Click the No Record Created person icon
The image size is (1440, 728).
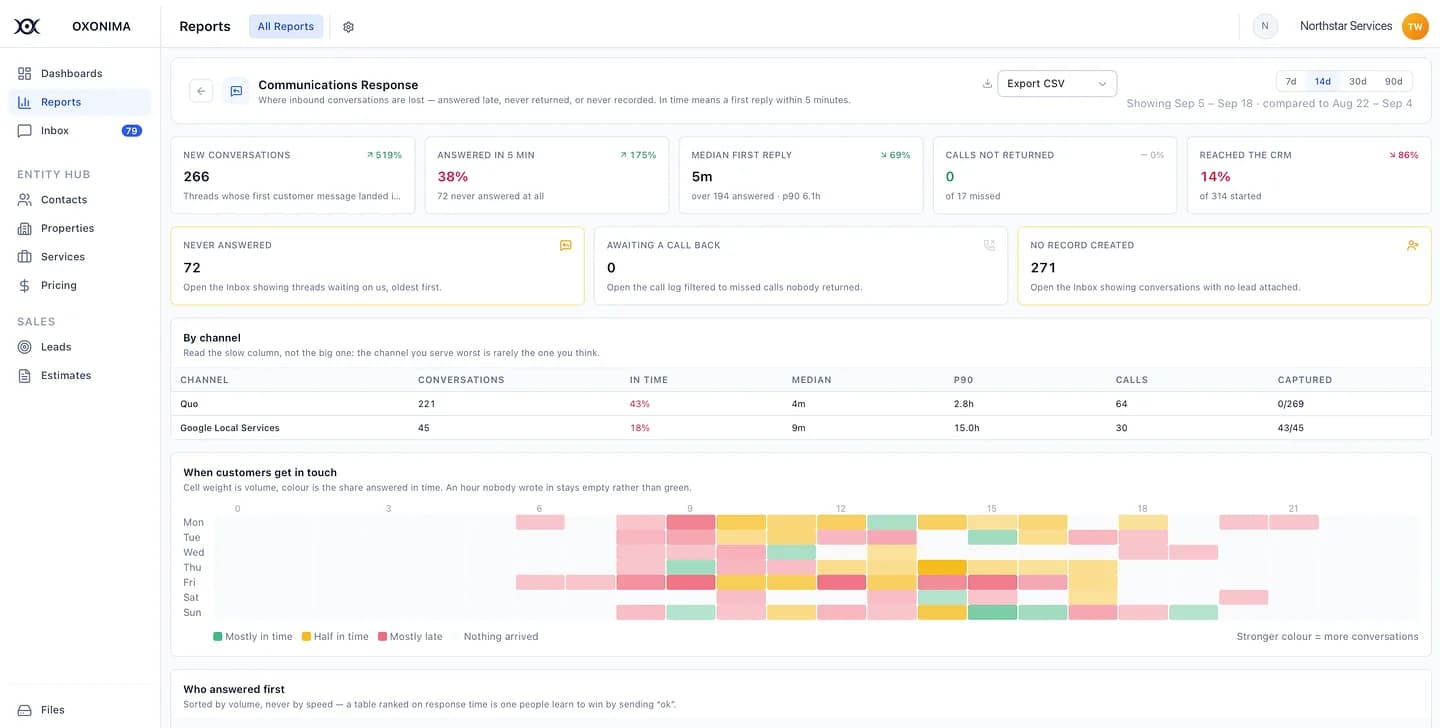click(x=1412, y=245)
